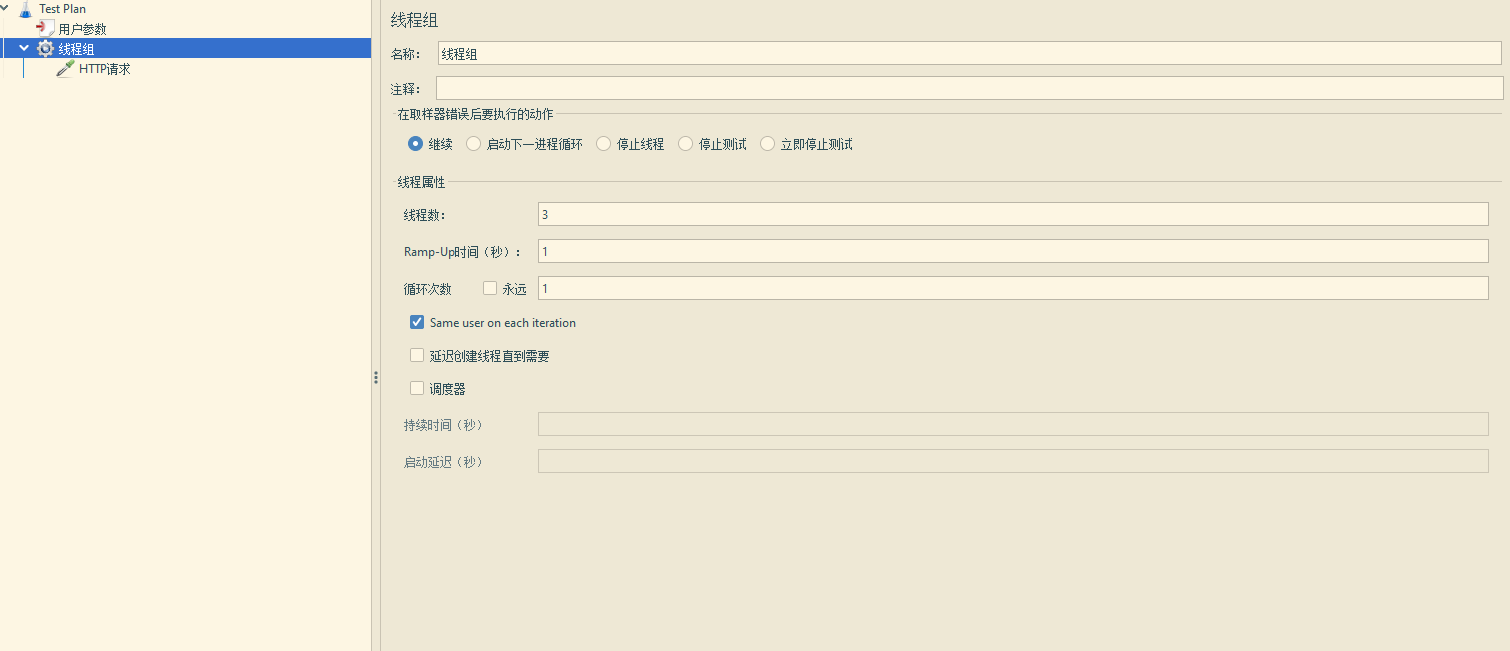Click the 循环次数 input field
The image size is (1510, 651).
(1013, 288)
